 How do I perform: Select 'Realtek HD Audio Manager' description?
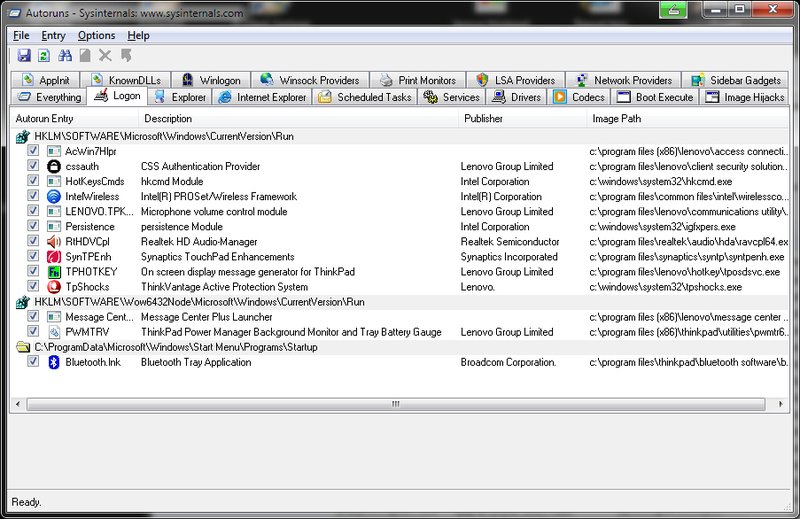(x=199, y=241)
